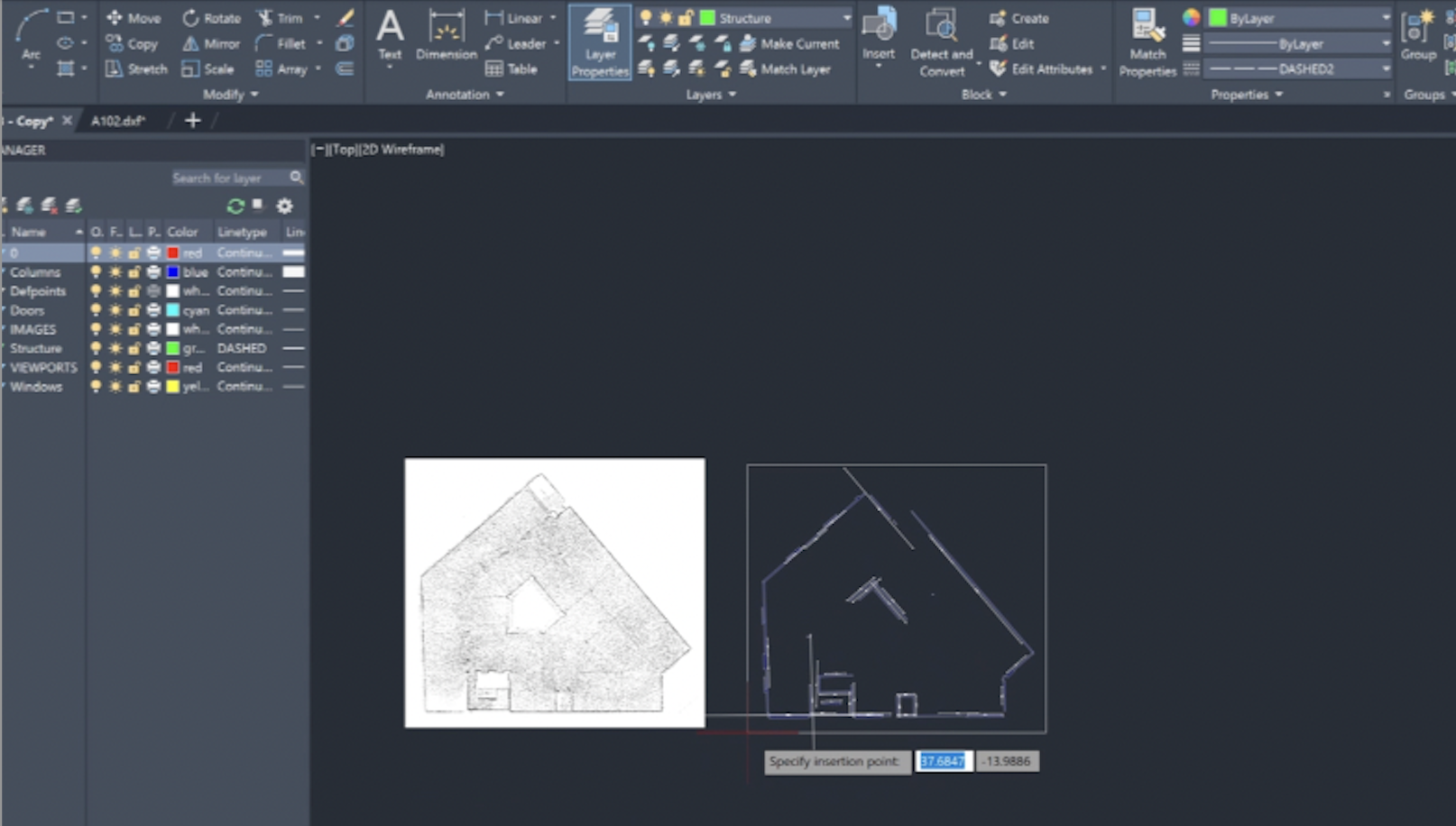Screen dimensions: 1456x826
Task: Open the current layer Structure dropdown
Action: click(846, 18)
